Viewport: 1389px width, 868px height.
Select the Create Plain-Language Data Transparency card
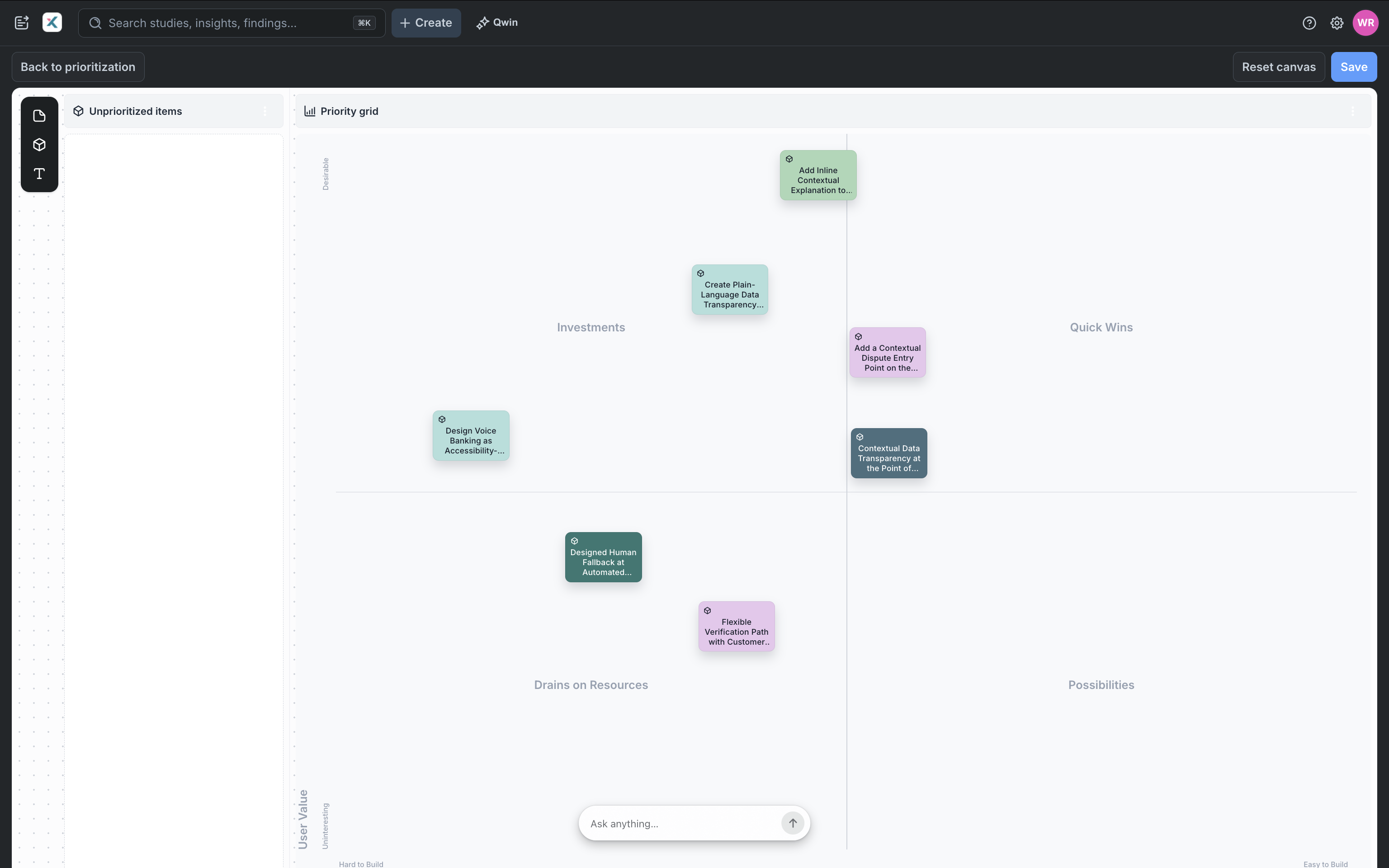pyautogui.click(x=729, y=289)
